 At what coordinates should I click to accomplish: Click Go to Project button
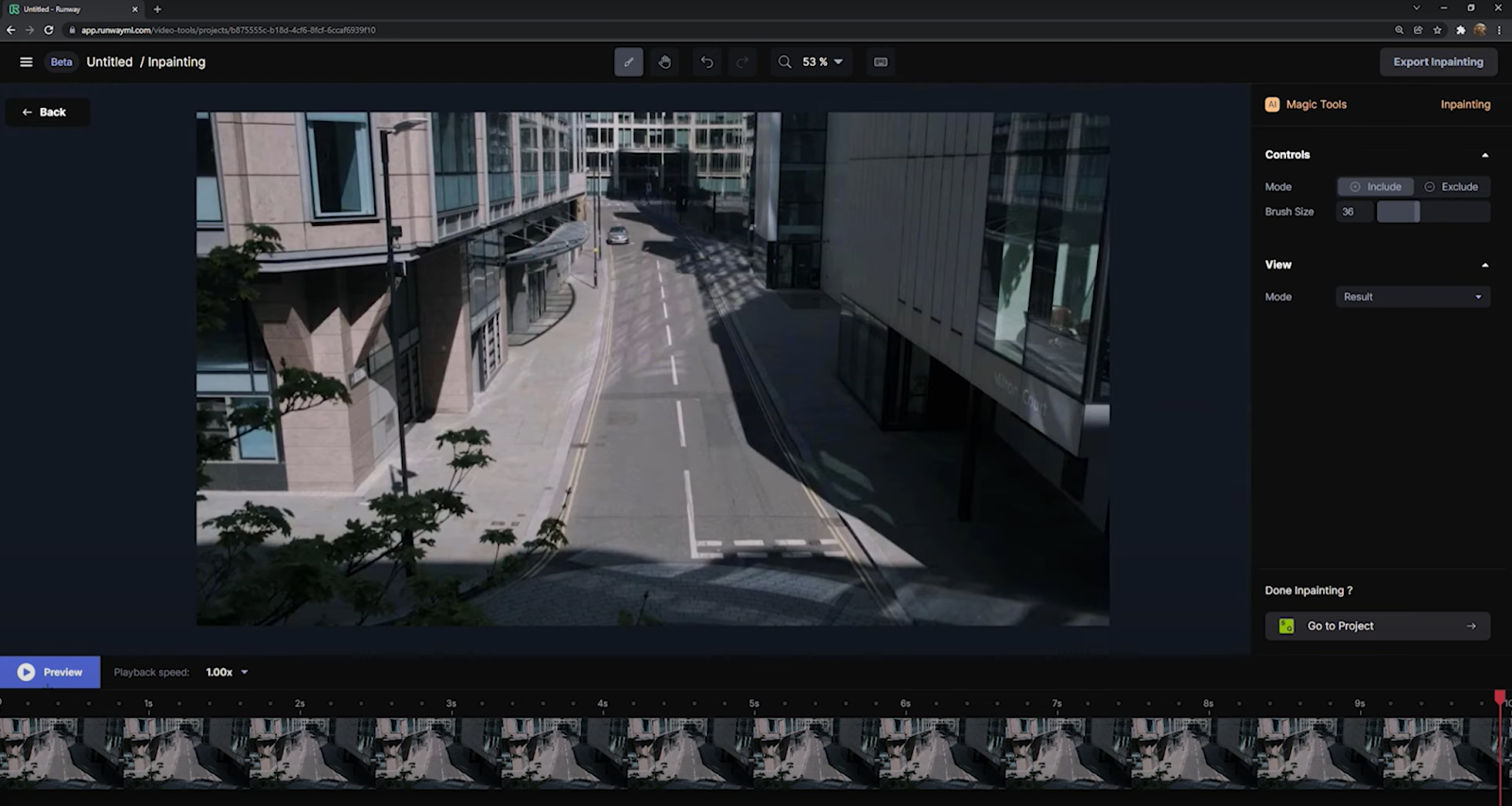tap(1377, 626)
